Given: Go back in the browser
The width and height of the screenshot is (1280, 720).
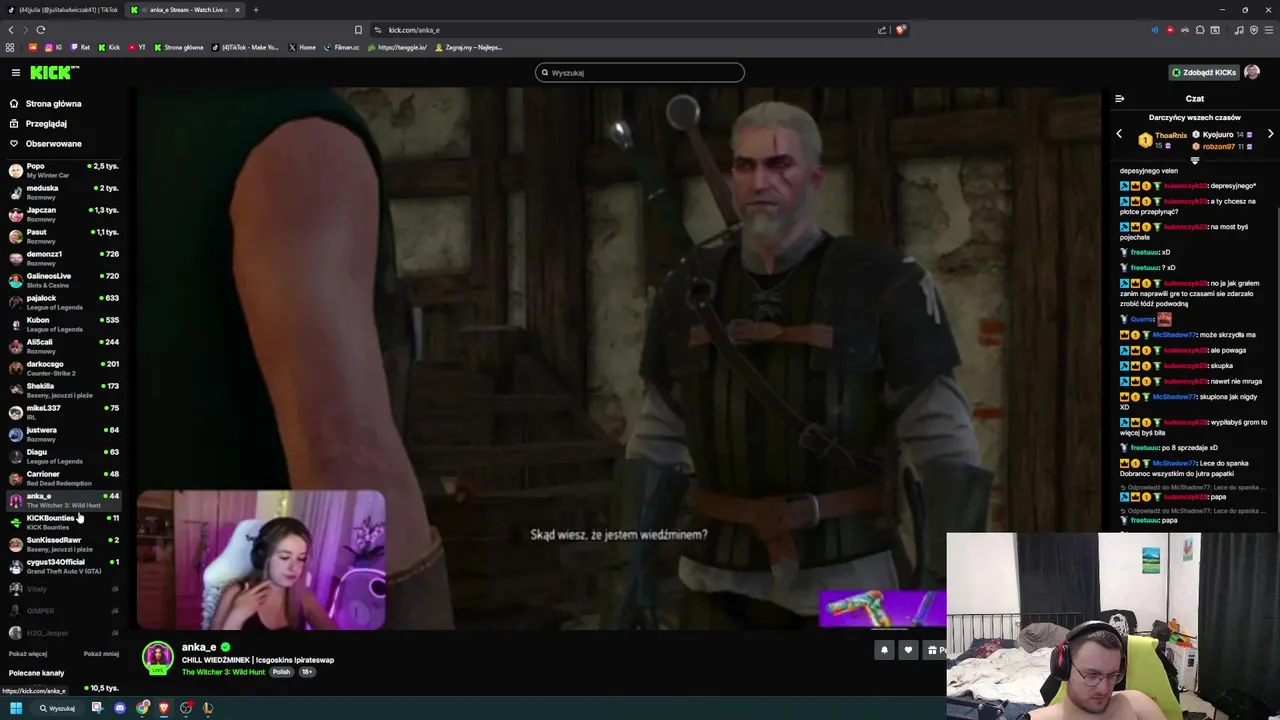Looking at the screenshot, I should (11, 30).
